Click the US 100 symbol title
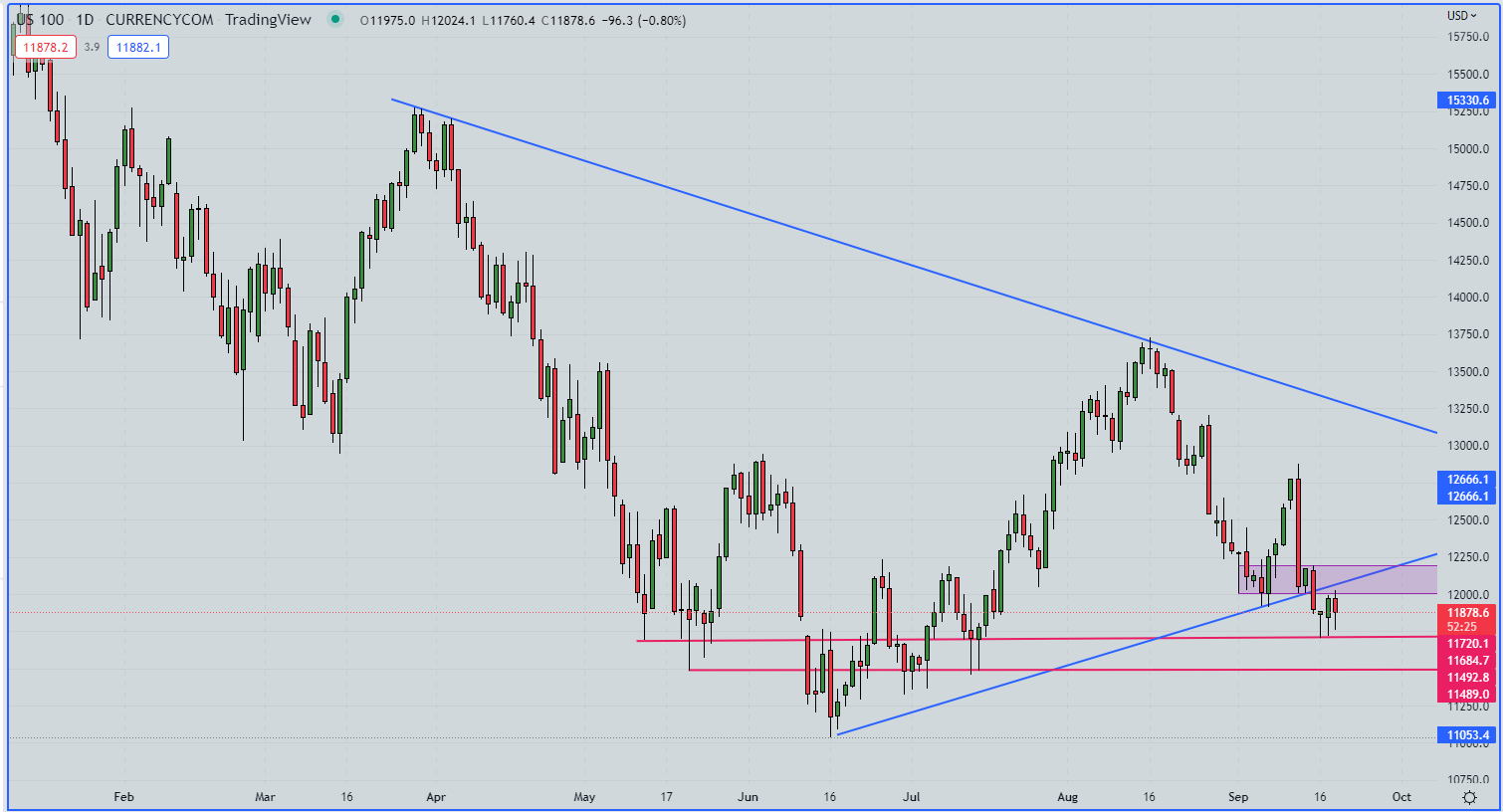Image resolution: width=1503 pixels, height=812 pixels. pos(40,20)
